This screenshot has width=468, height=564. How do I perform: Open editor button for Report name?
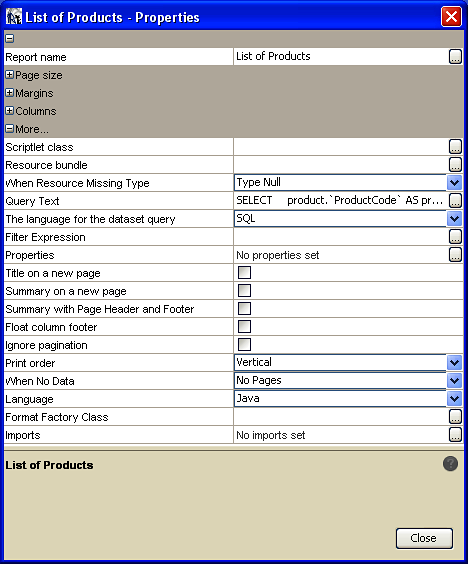[455, 57]
